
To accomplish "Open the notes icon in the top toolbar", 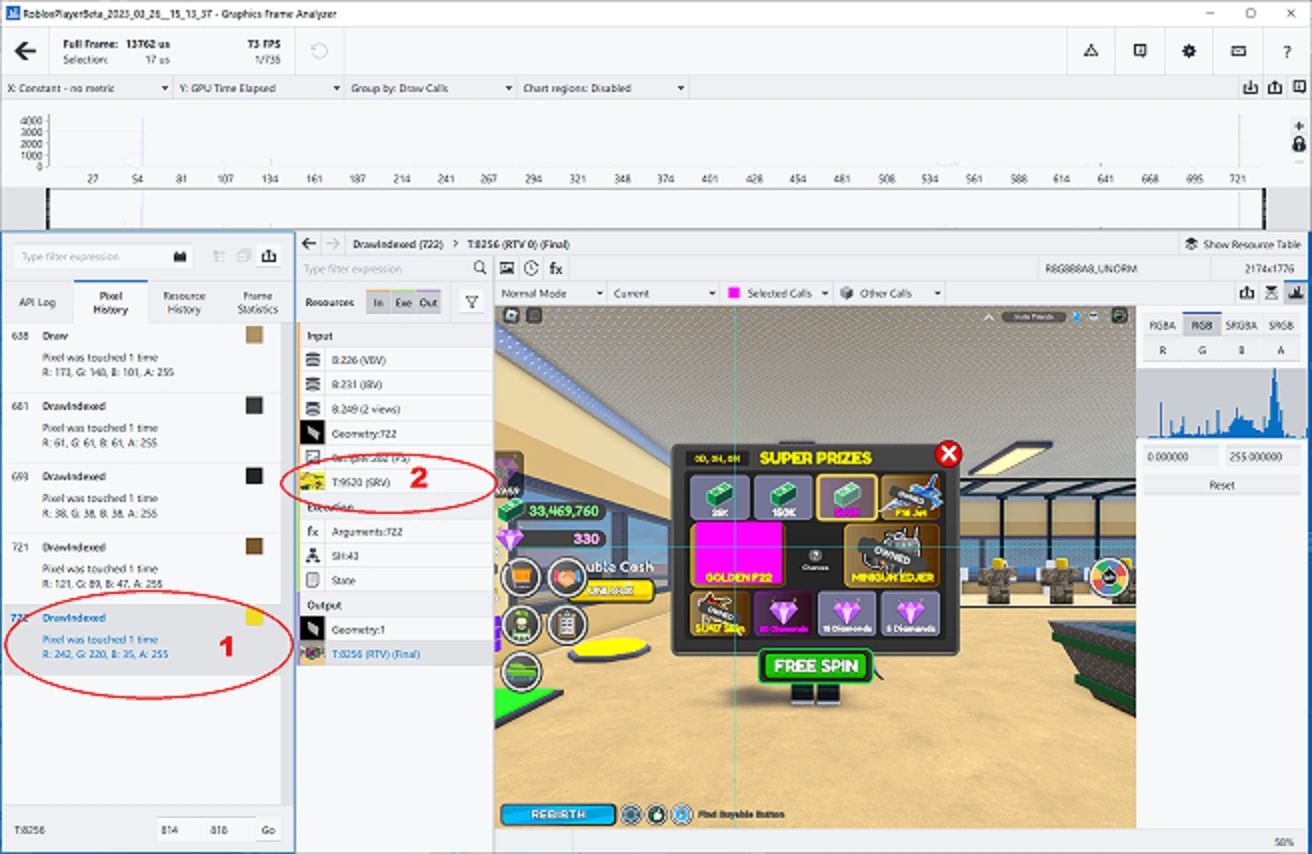I will tap(1140, 51).
